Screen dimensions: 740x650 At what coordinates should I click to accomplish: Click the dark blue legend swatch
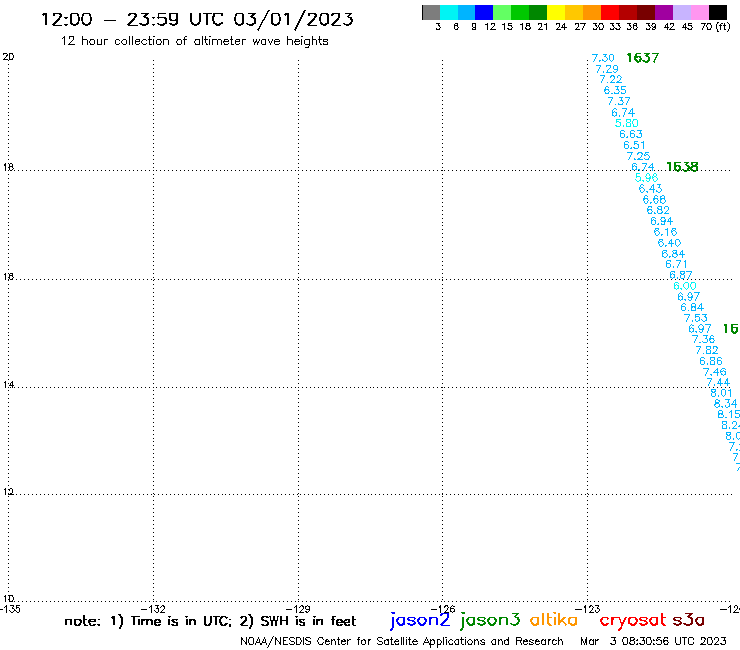(484, 12)
